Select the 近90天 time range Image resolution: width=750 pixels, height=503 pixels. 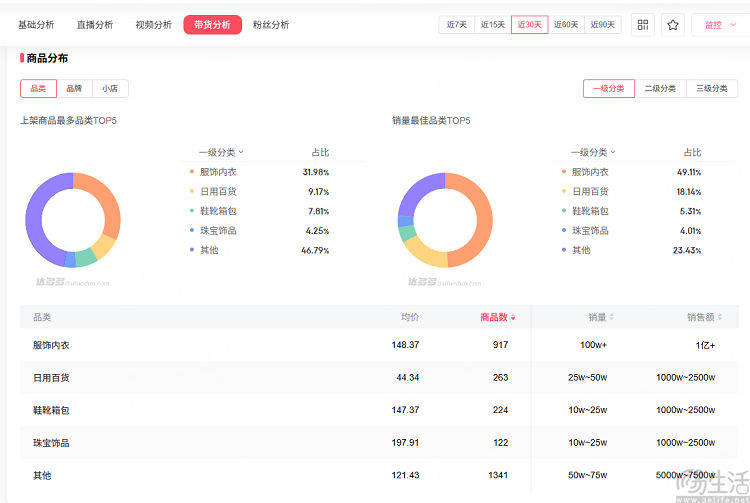[602, 25]
